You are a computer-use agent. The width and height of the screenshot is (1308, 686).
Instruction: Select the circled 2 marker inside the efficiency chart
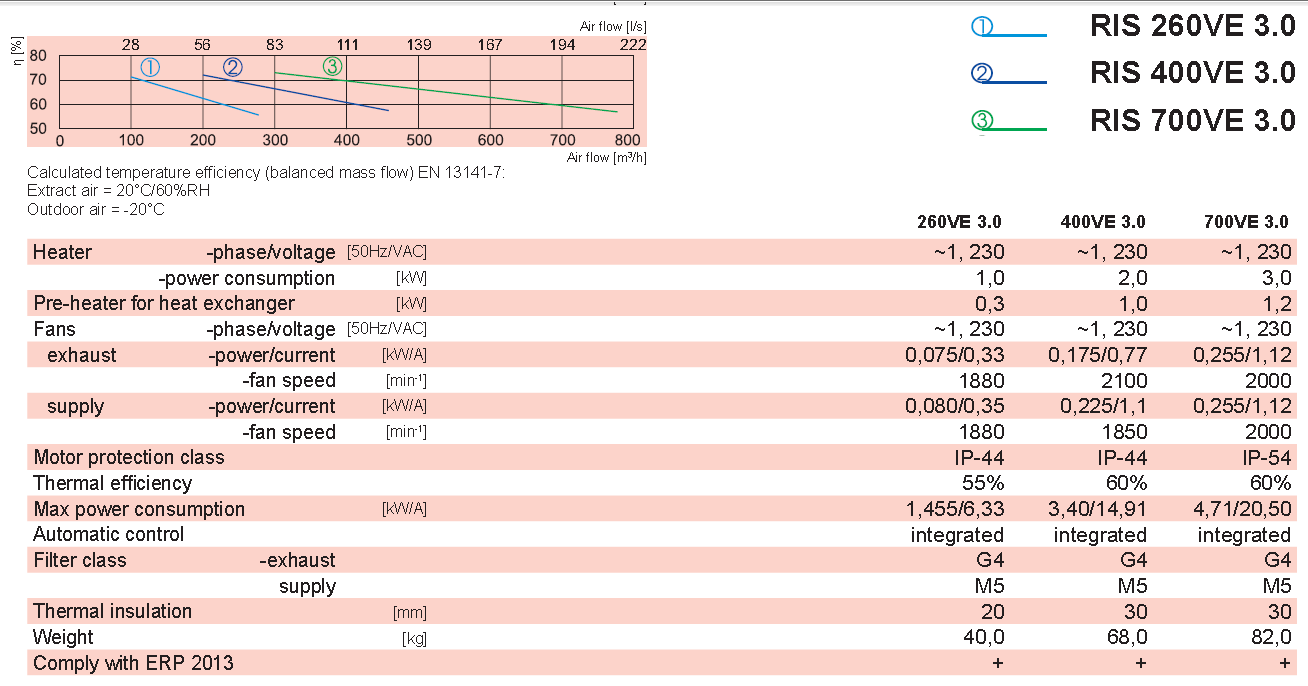click(233, 67)
